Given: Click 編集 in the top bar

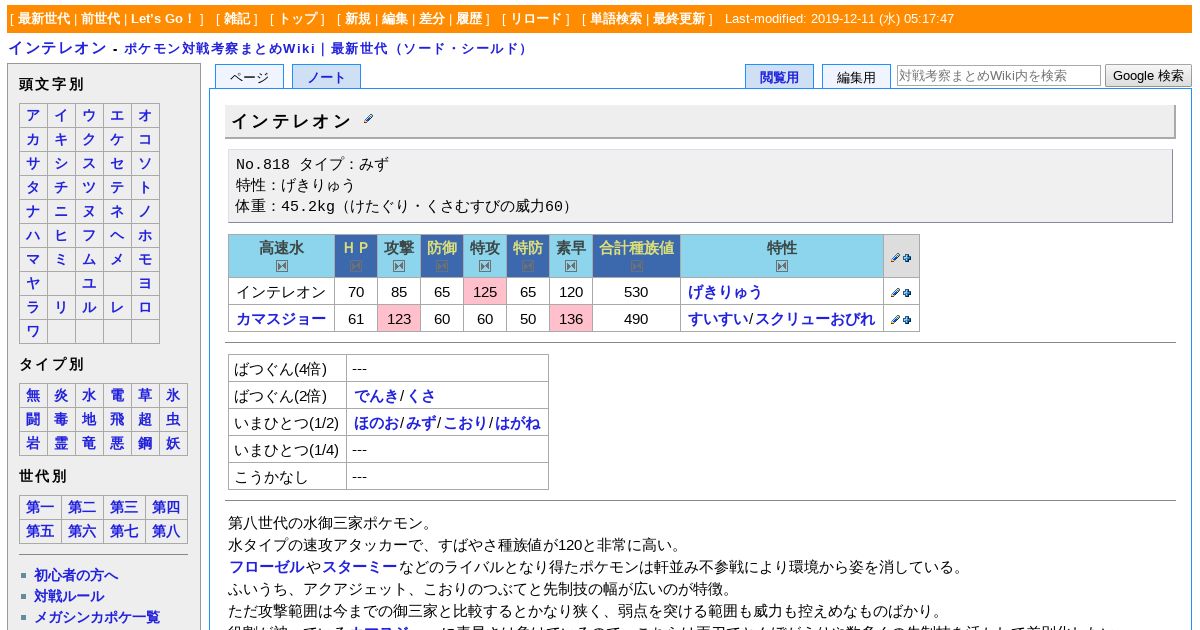Looking at the screenshot, I should (395, 19).
